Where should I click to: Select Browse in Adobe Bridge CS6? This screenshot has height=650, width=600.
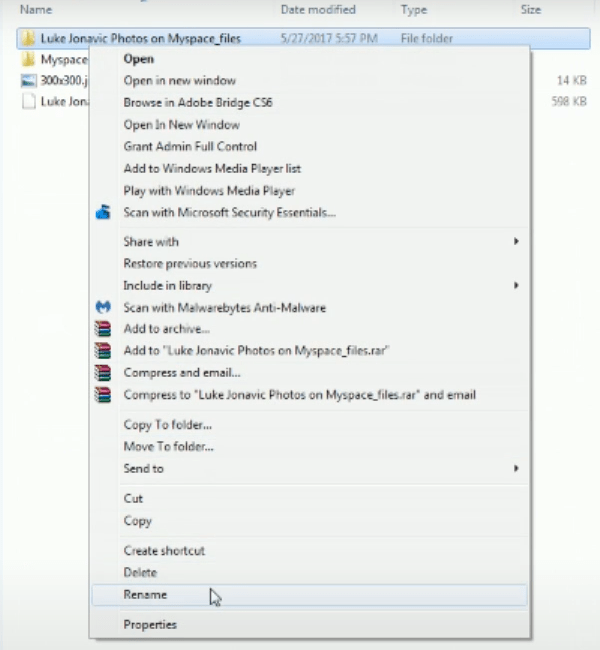(197, 103)
